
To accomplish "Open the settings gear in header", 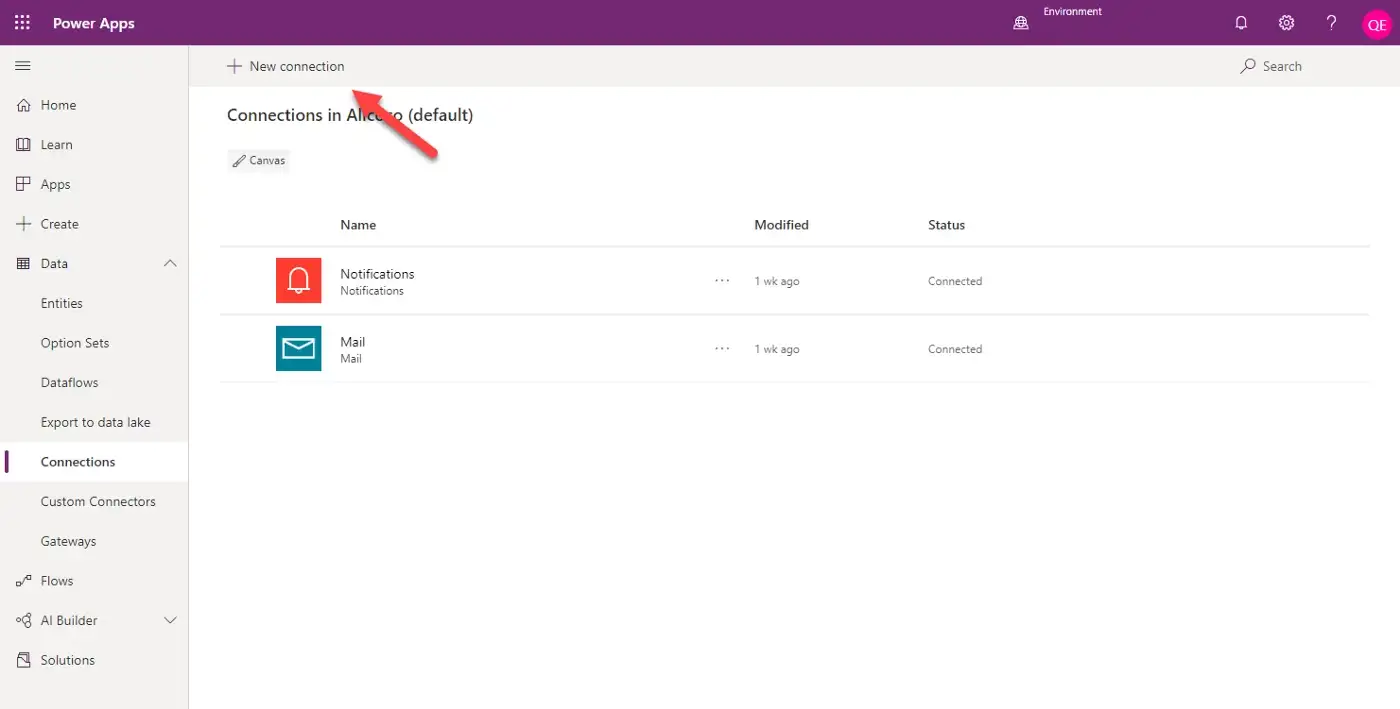I will coord(1286,23).
